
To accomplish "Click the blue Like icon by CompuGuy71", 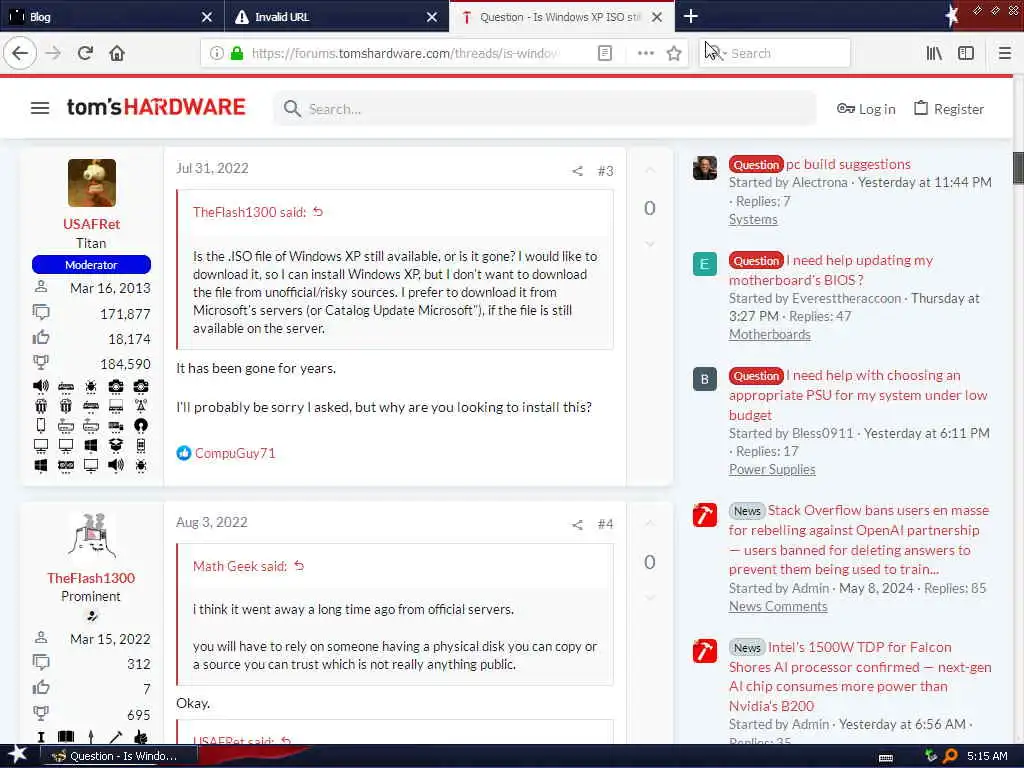I will click(184, 453).
